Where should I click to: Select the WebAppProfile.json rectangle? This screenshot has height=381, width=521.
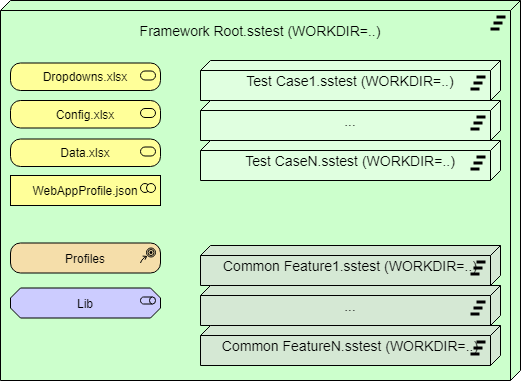tap(85, 190)
